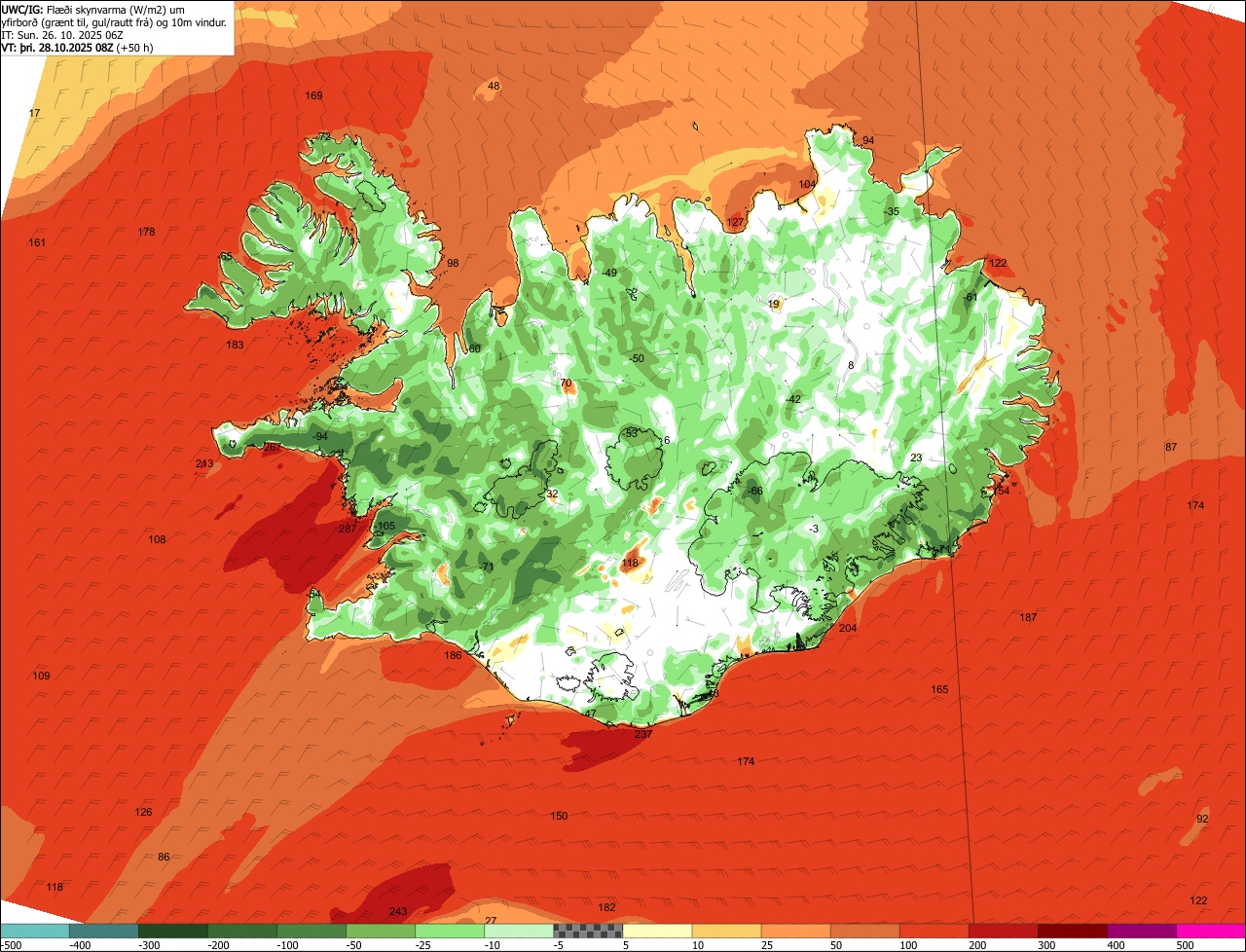1246x952 pixels.
Task: Click the legend swatch between -25 and -10
Action: pos(450,931)
